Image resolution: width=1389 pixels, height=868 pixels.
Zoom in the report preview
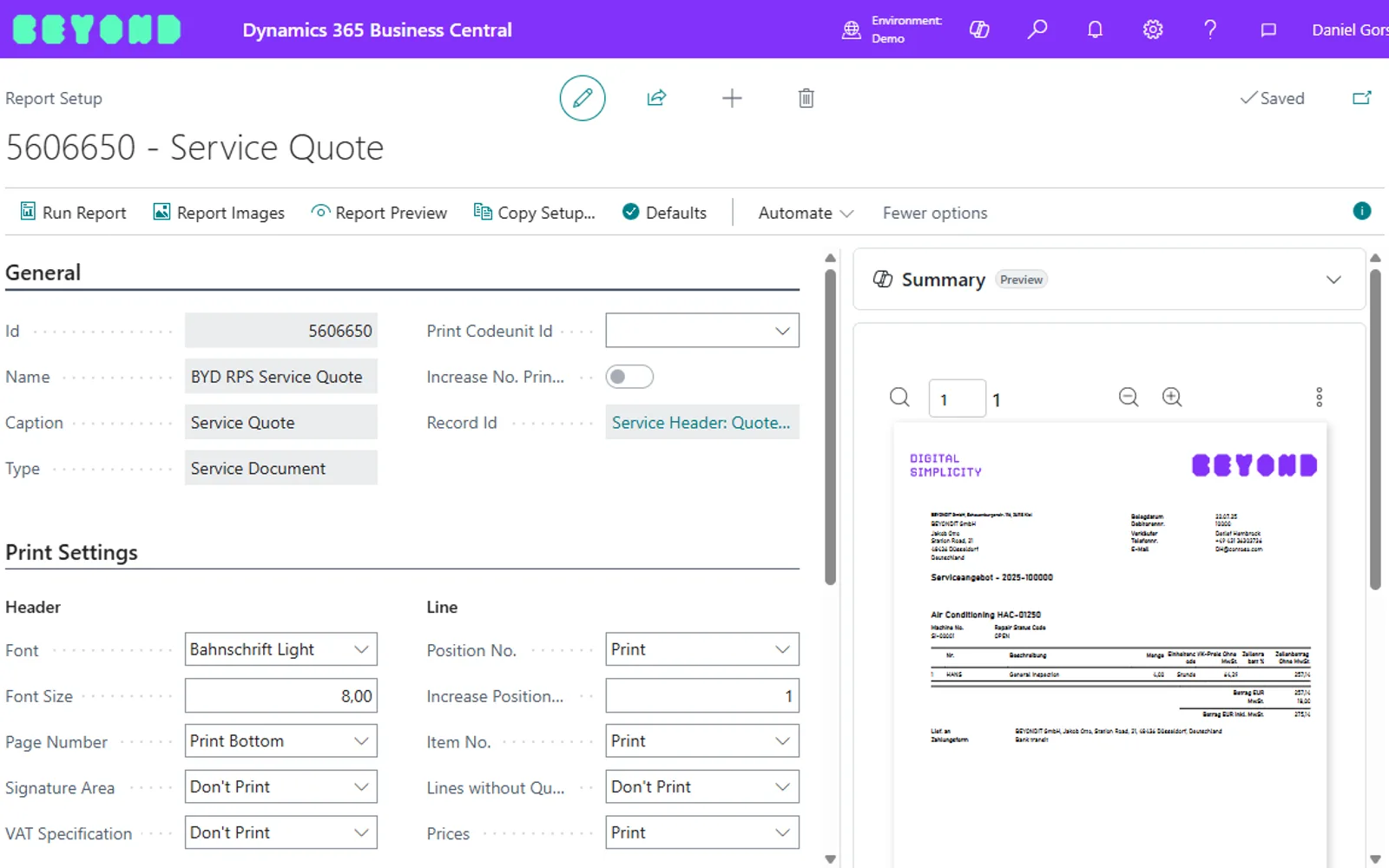point(1172,397)
